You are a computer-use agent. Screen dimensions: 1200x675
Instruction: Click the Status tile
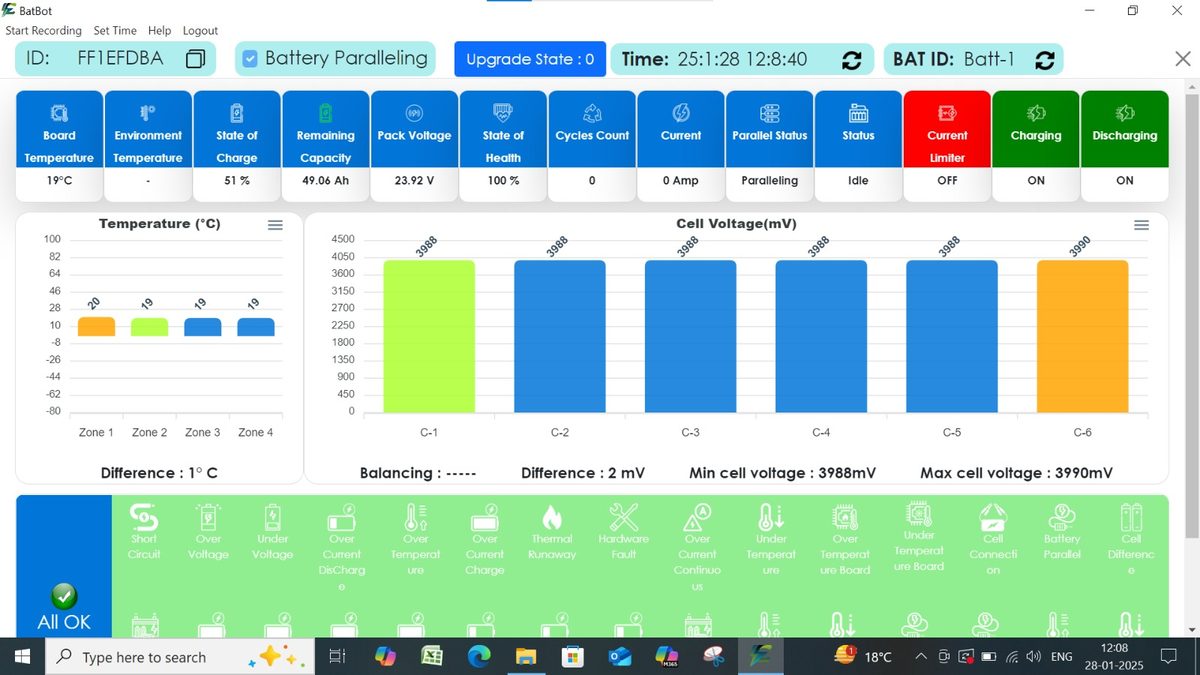pos(858,146)
